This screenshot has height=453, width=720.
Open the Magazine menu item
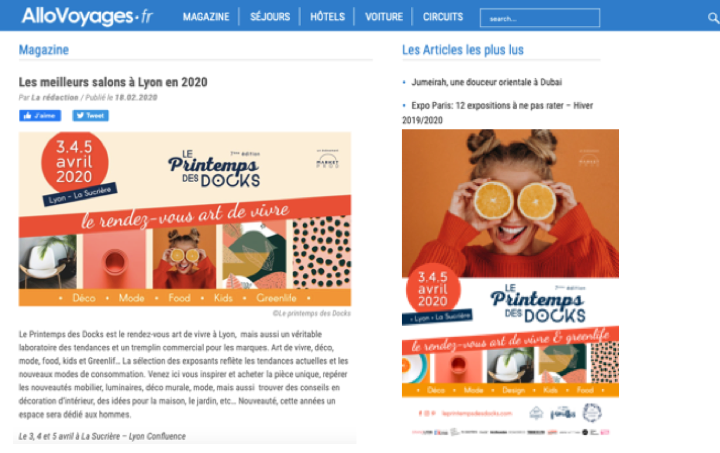[x=206, y=17]
